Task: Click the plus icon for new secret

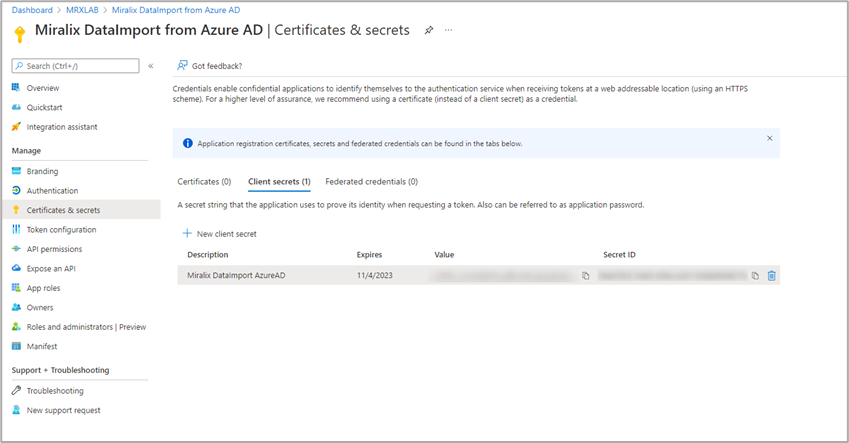Action: [x=187, y=233]
